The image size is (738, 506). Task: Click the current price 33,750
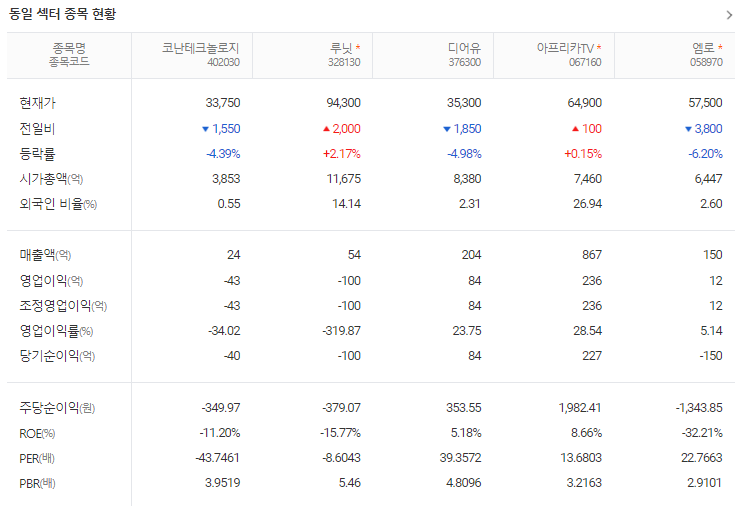point(223,103)
